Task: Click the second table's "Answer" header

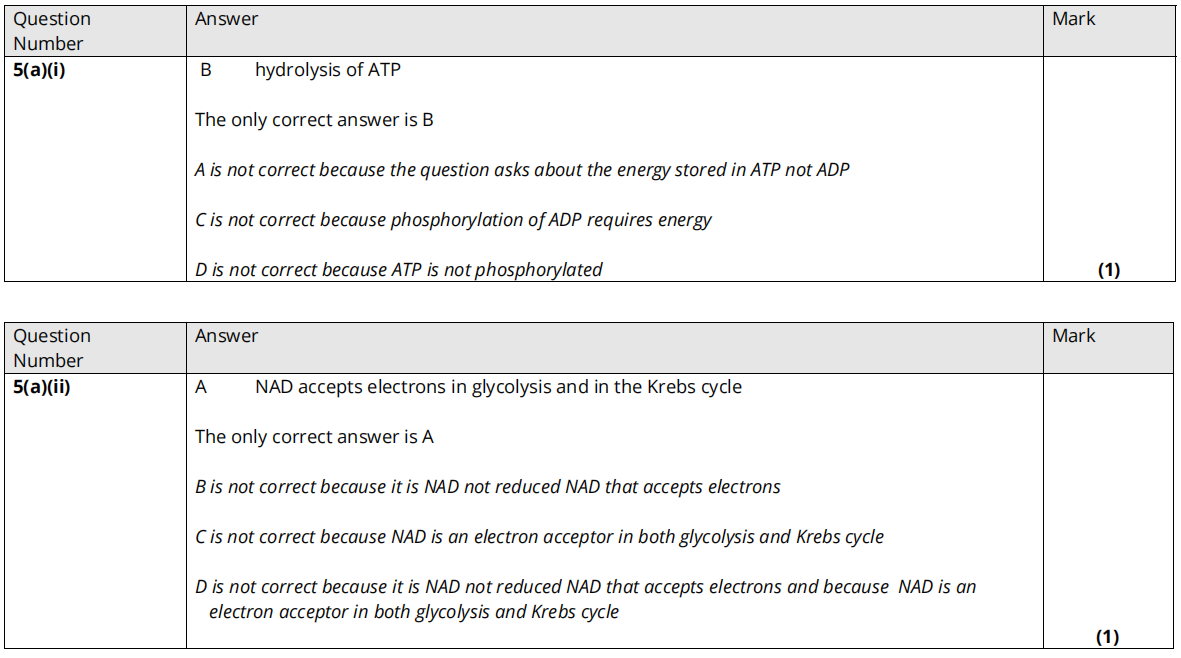Action: click(226, 336)
